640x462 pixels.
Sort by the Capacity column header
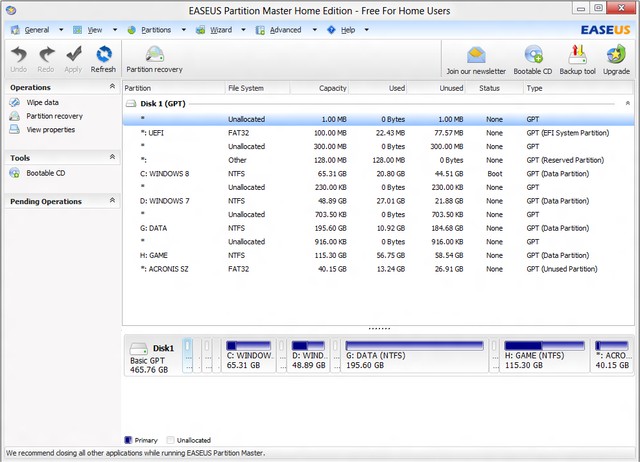coord(319,88)
